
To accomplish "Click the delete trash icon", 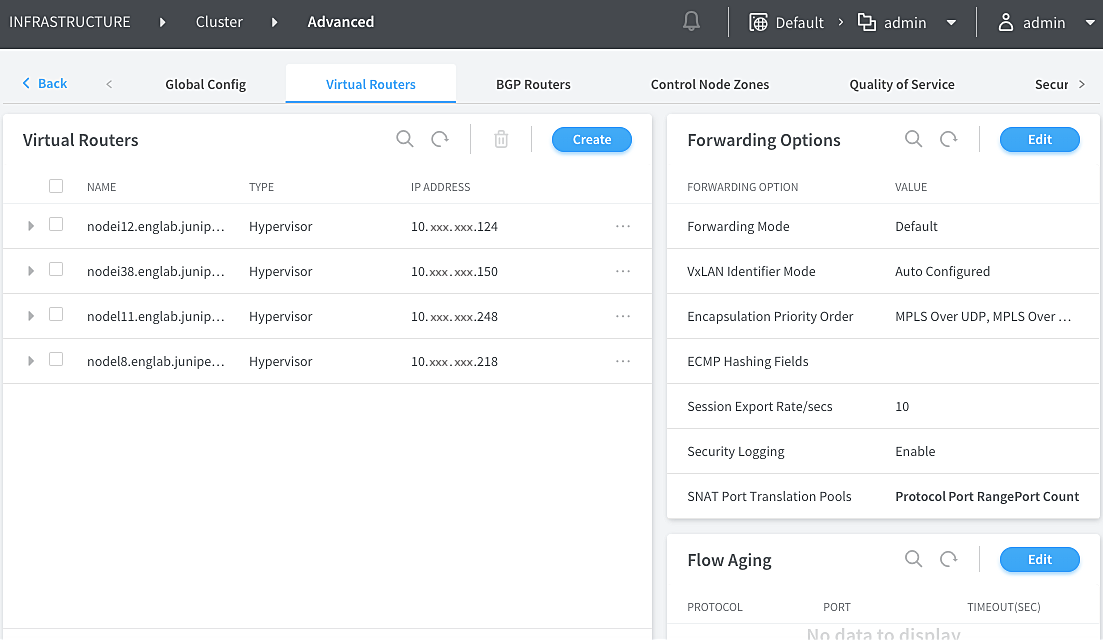I will tap(501, 140).
